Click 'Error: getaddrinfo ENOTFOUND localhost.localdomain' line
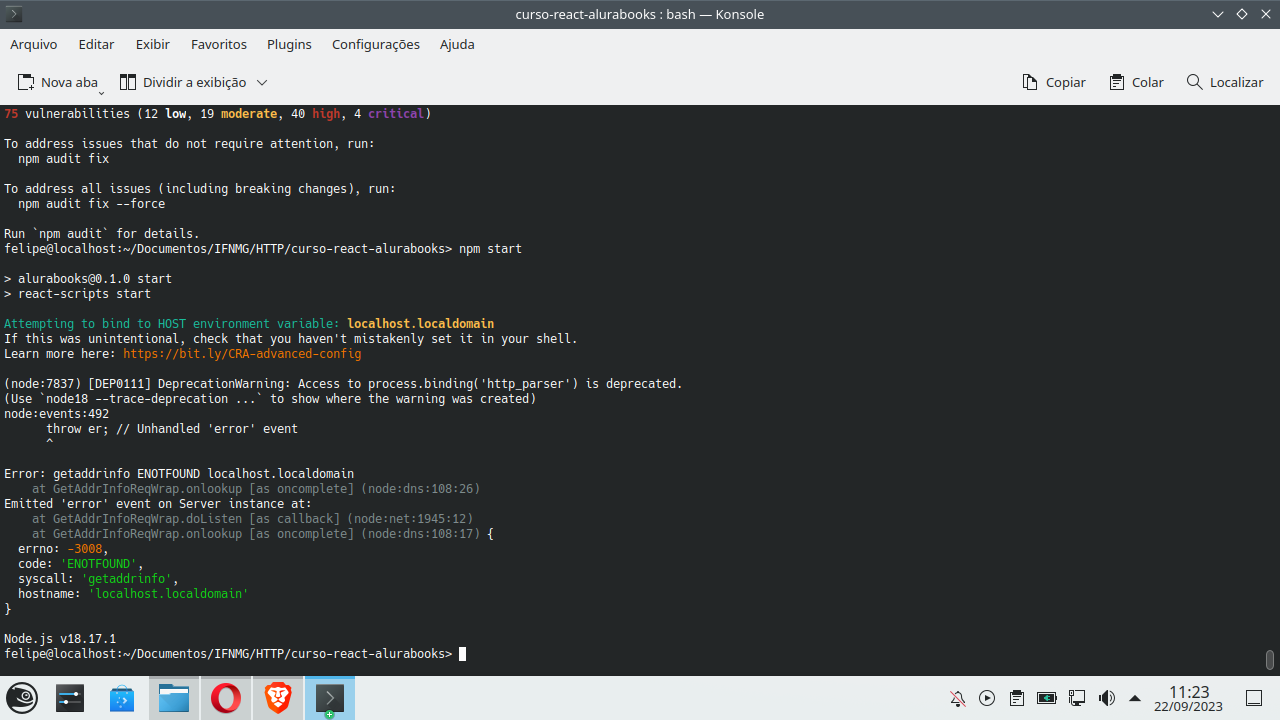1280x720 pixels. [x=179, y=474]
